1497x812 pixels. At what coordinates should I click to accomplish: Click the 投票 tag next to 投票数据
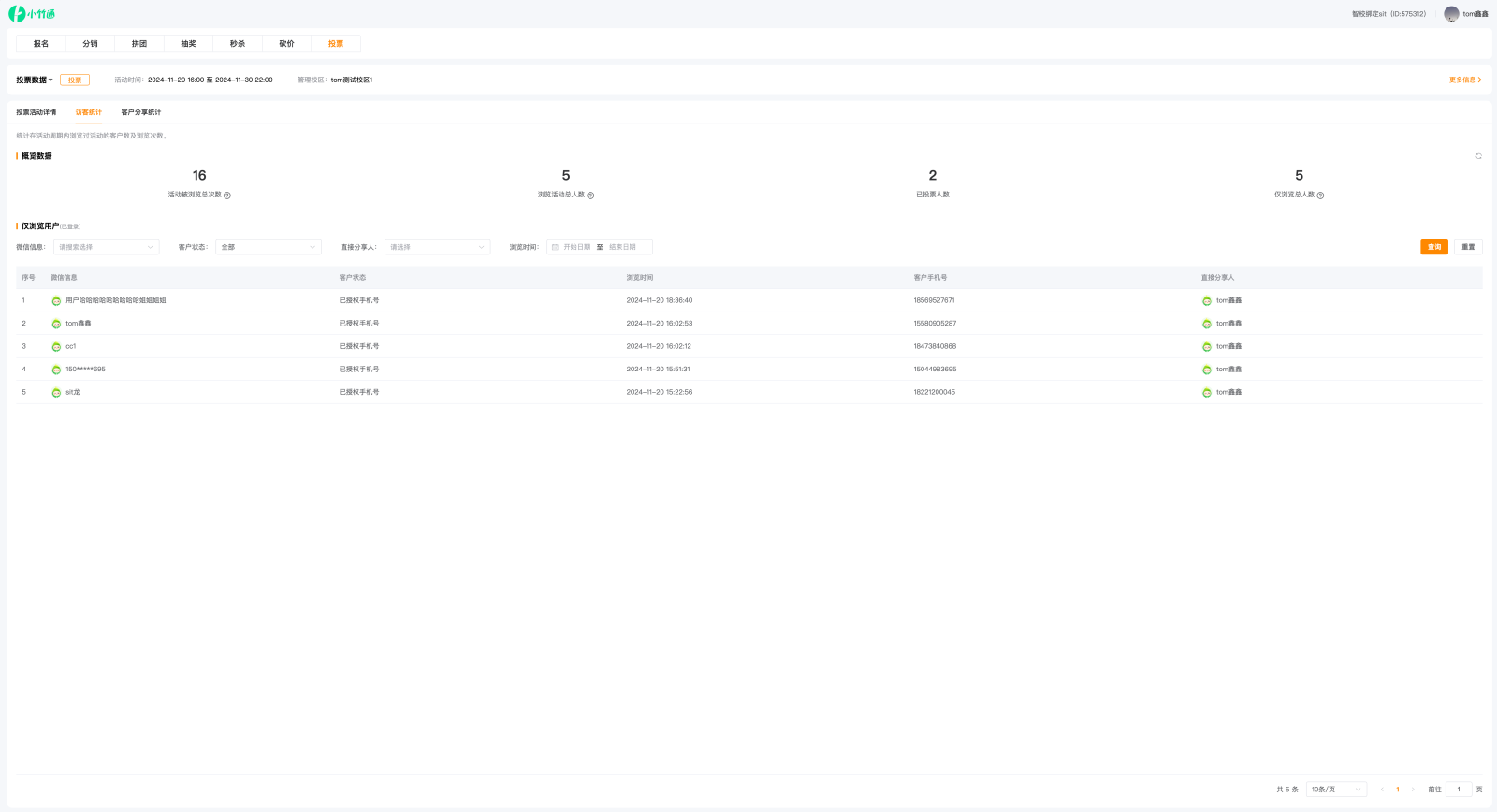click(75, 80)
